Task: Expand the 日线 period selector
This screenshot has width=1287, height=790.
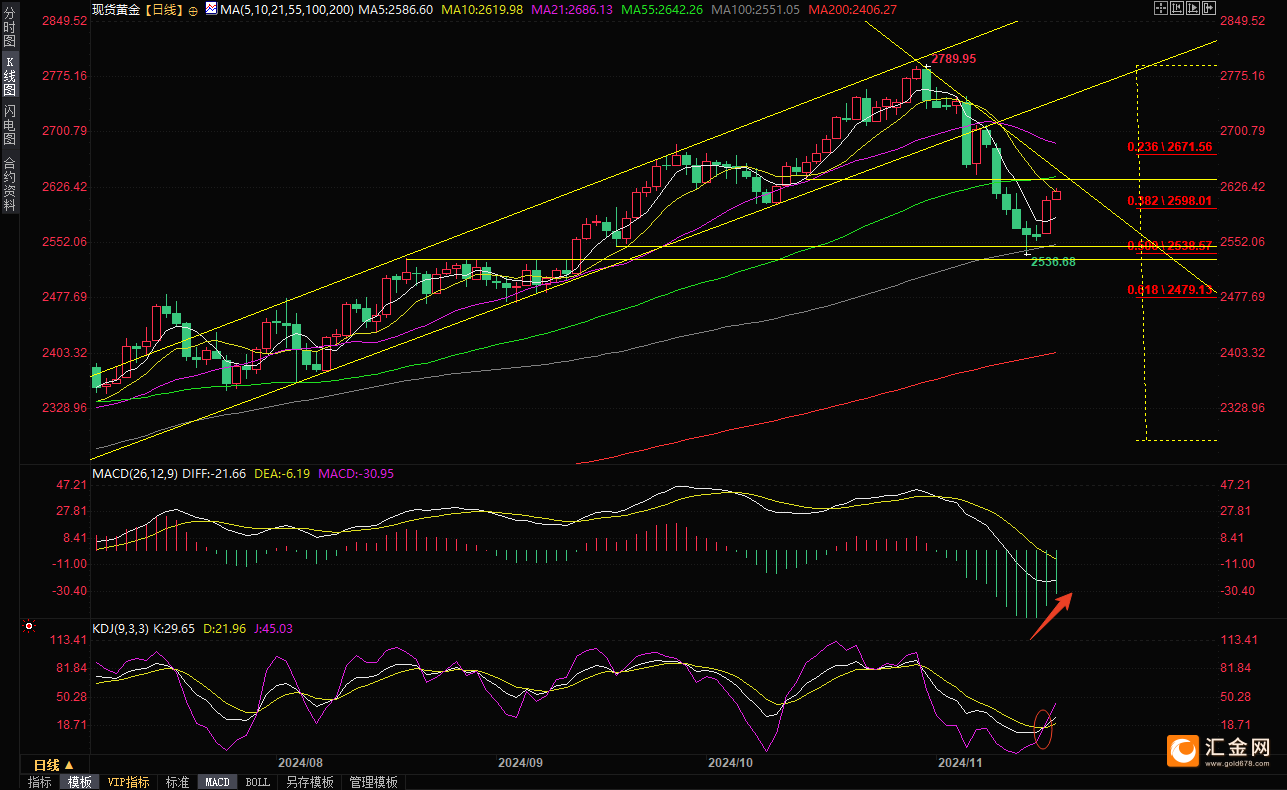Action: pos(48,765)
